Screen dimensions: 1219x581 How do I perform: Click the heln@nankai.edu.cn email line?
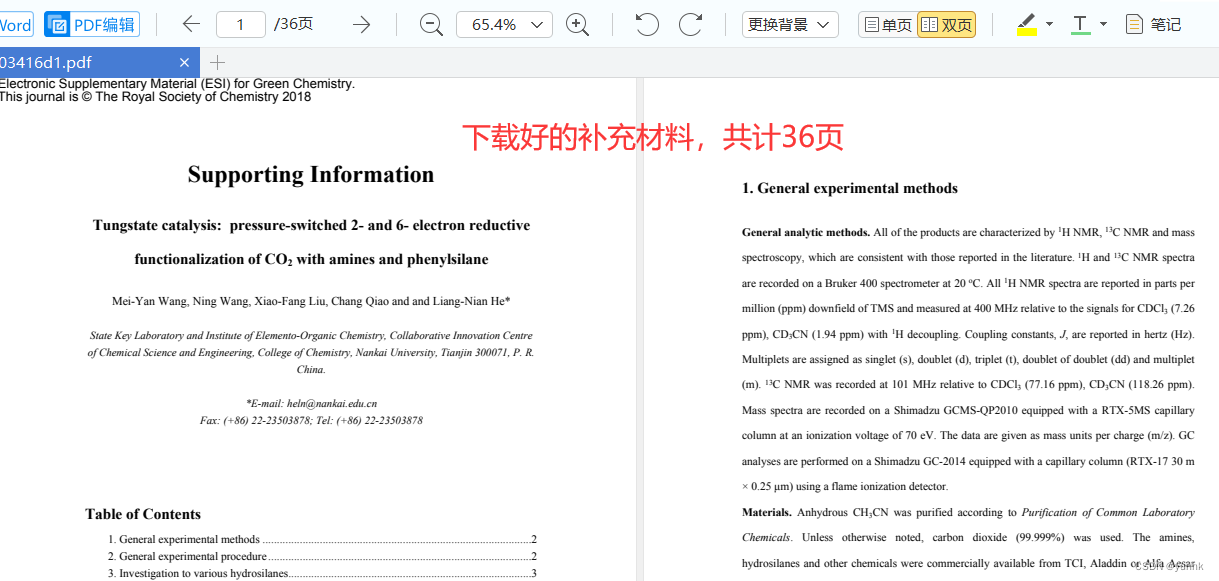(x=311, y=404)
